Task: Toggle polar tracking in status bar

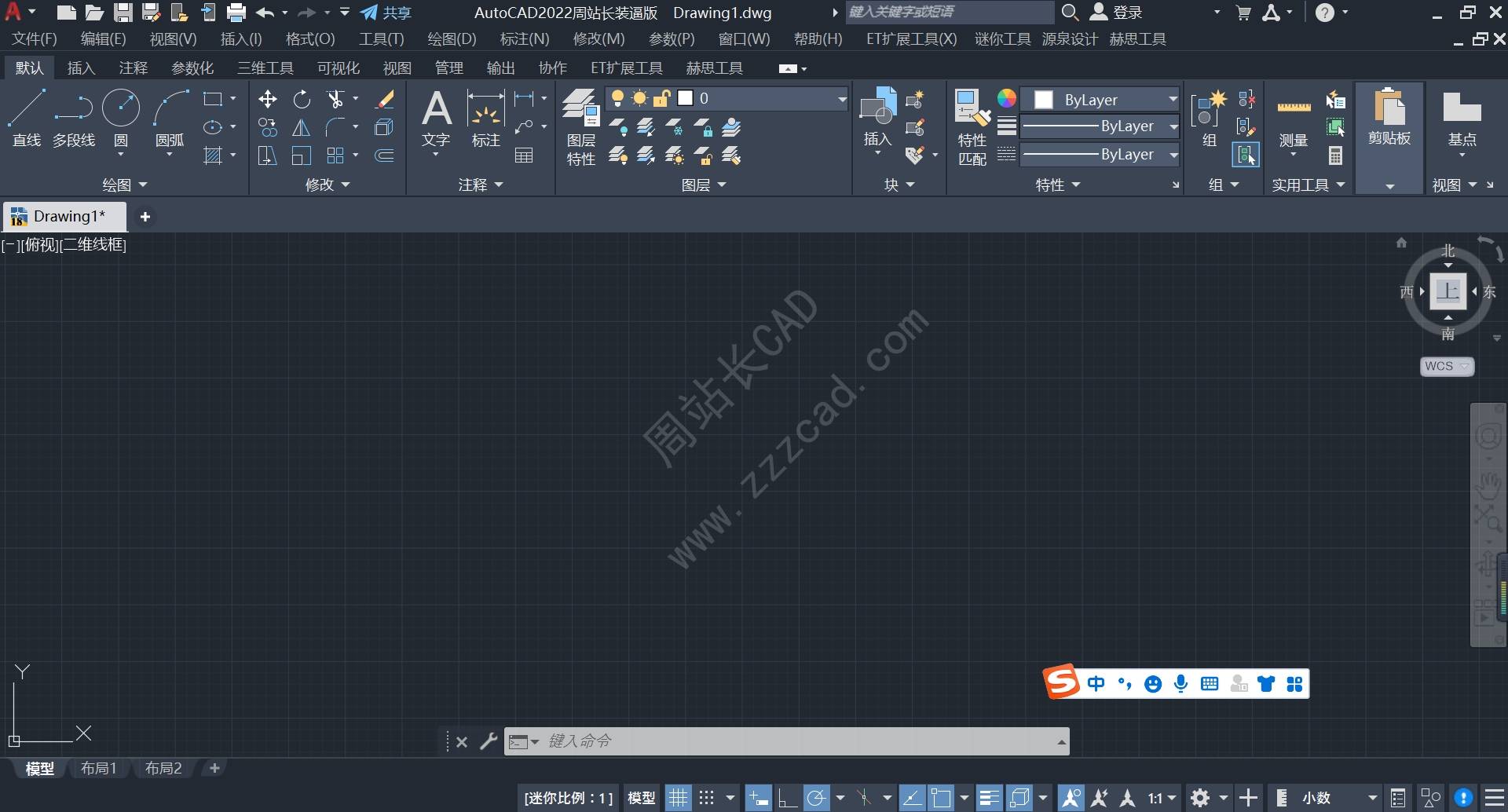Action: [x=817, y=798]
